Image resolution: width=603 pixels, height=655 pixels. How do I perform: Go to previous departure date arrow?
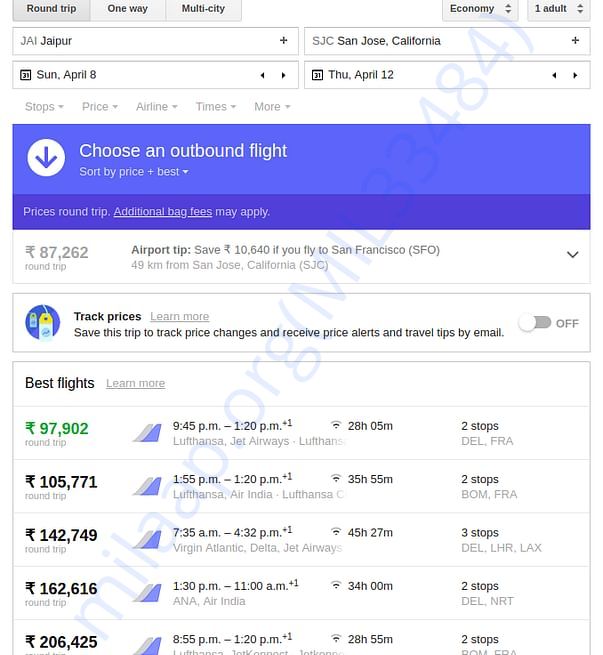(x=263, y=75)
